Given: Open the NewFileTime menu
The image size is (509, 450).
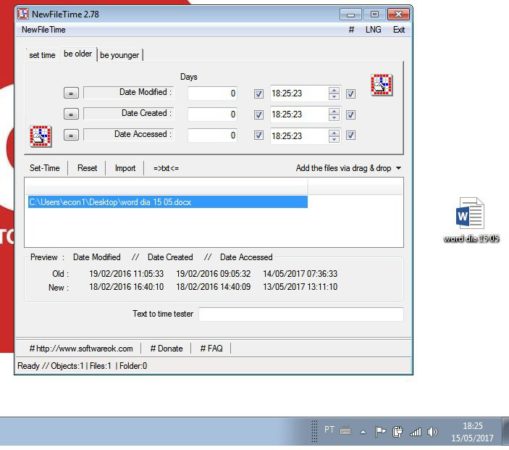Looking at the screenshot, I should coord(43,30).
